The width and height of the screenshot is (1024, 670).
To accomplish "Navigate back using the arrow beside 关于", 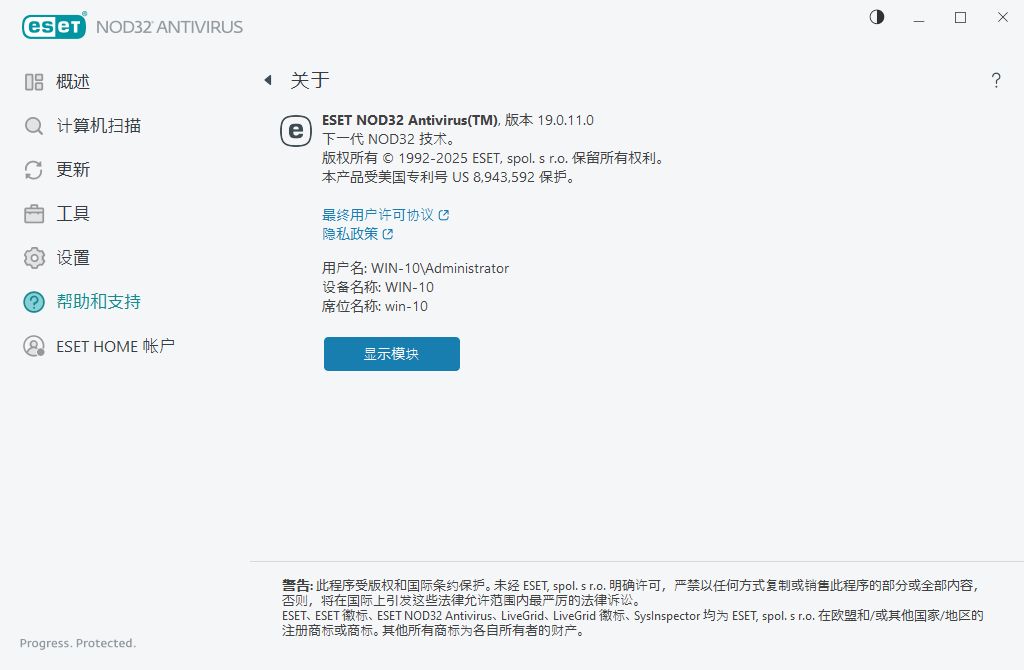I will [267, 79].
